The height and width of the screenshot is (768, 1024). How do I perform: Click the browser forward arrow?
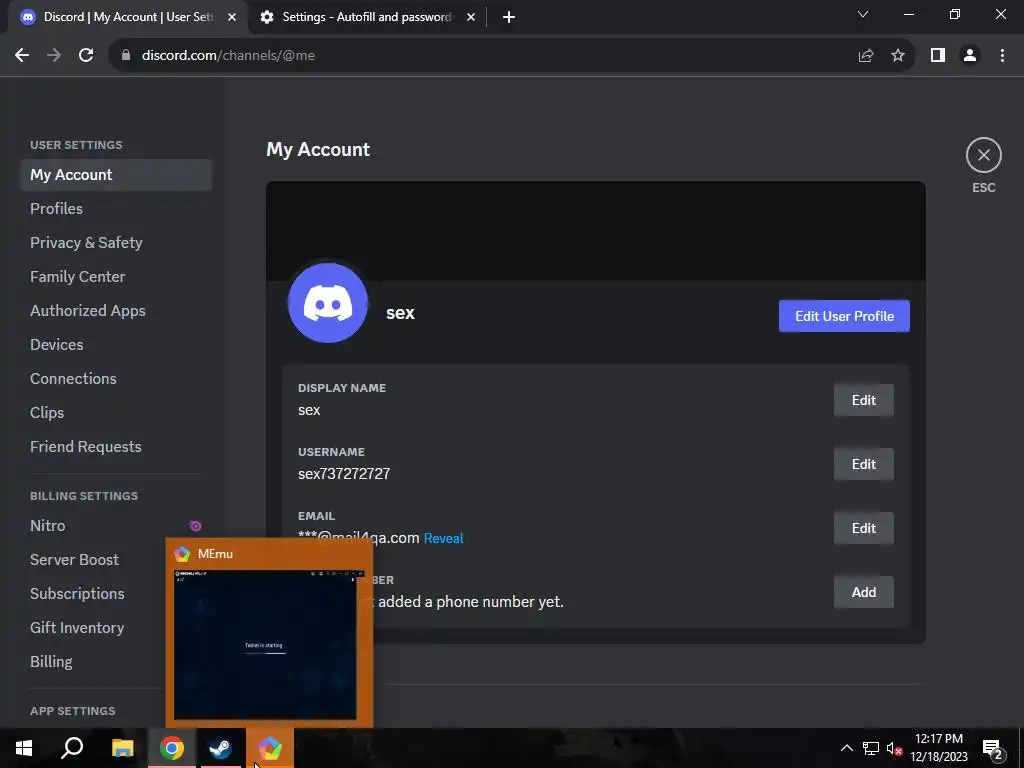pos(54,56)
